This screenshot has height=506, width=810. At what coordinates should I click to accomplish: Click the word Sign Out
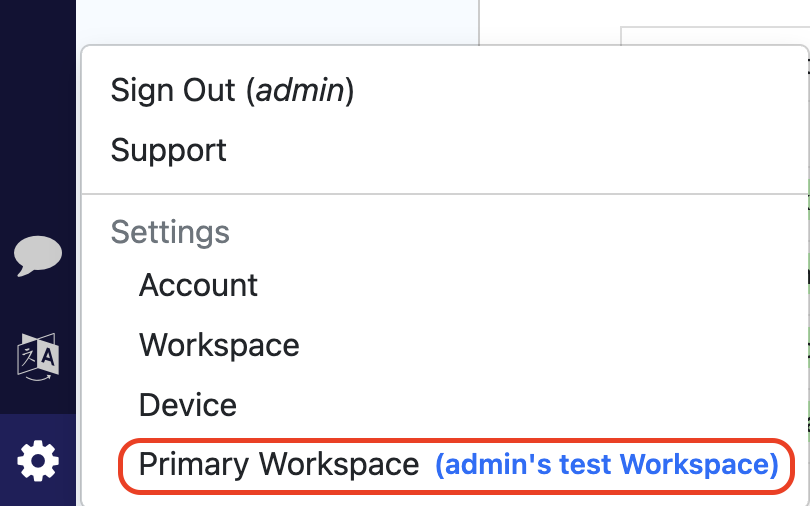172,90
